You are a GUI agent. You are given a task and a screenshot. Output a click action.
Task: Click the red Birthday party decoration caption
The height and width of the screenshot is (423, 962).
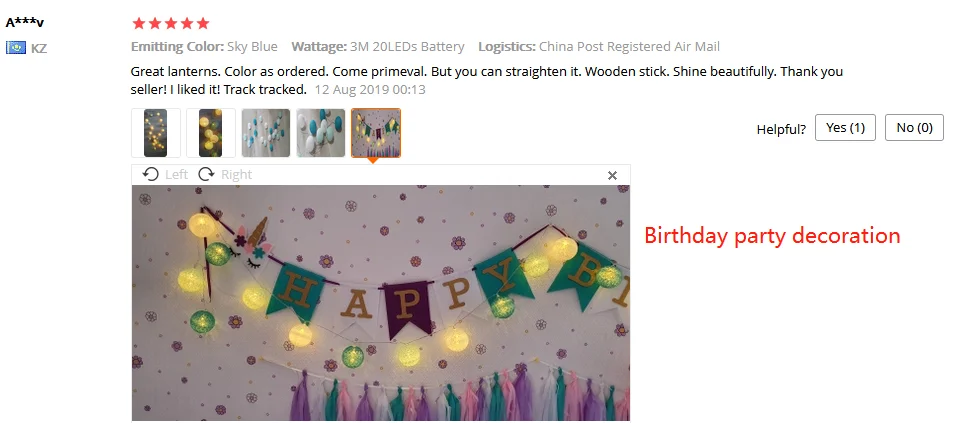point(772,236)
